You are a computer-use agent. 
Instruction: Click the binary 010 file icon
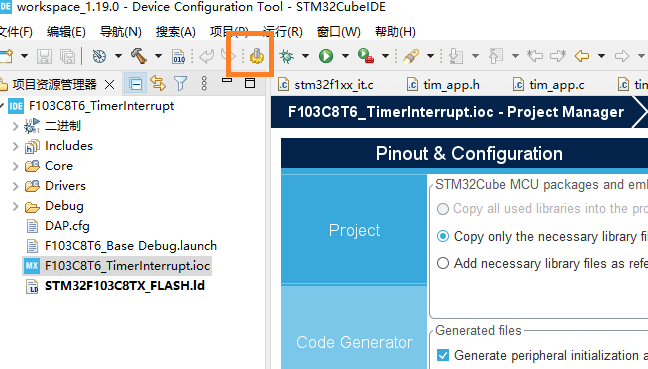[x=179, y=56]
